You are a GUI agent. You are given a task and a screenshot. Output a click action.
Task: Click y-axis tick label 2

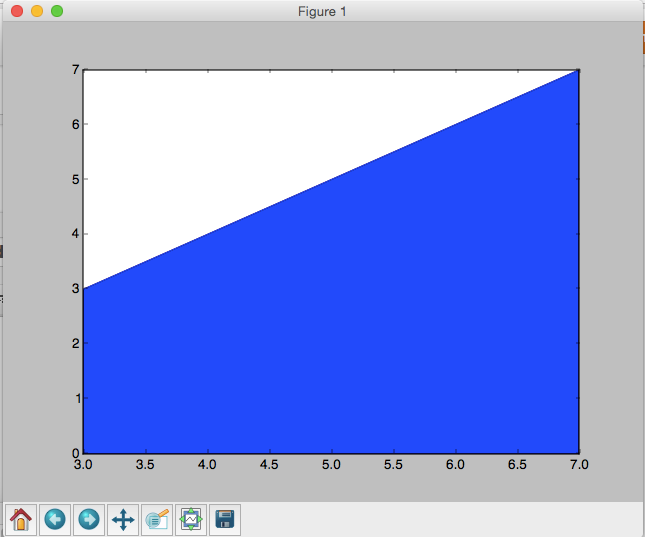pos(75,343)
